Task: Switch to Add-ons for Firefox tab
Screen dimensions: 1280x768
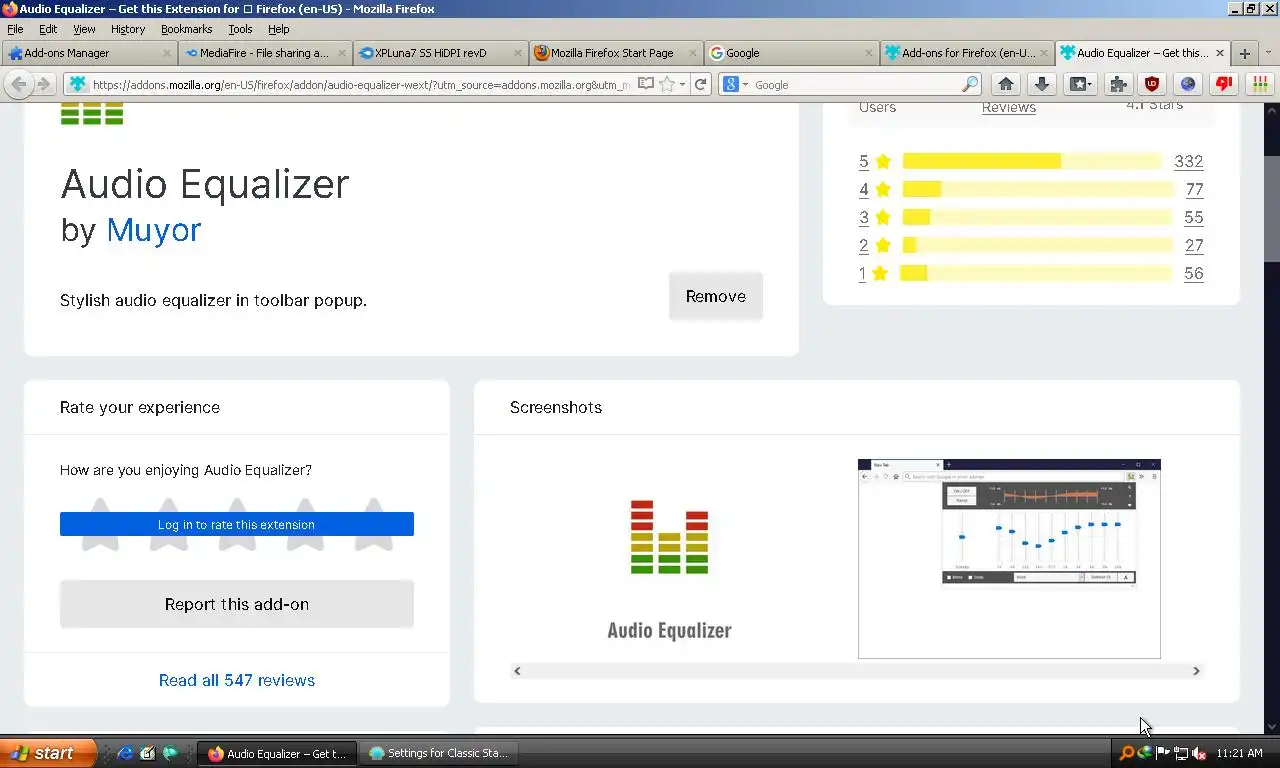Action: point(967,53)
